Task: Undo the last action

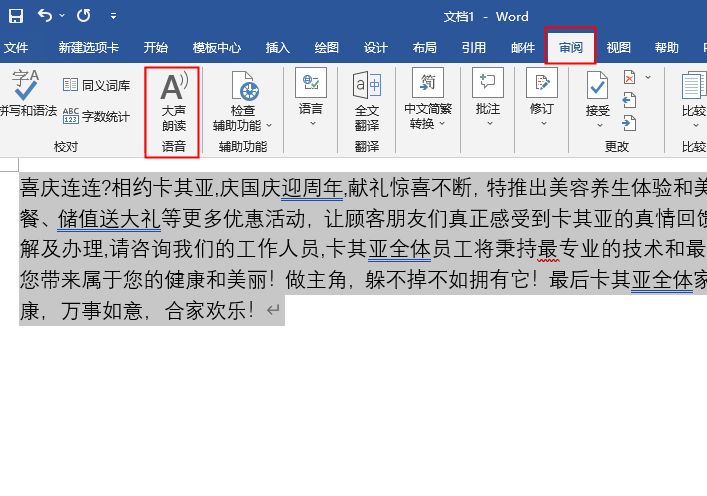Action: coord(45,16)
